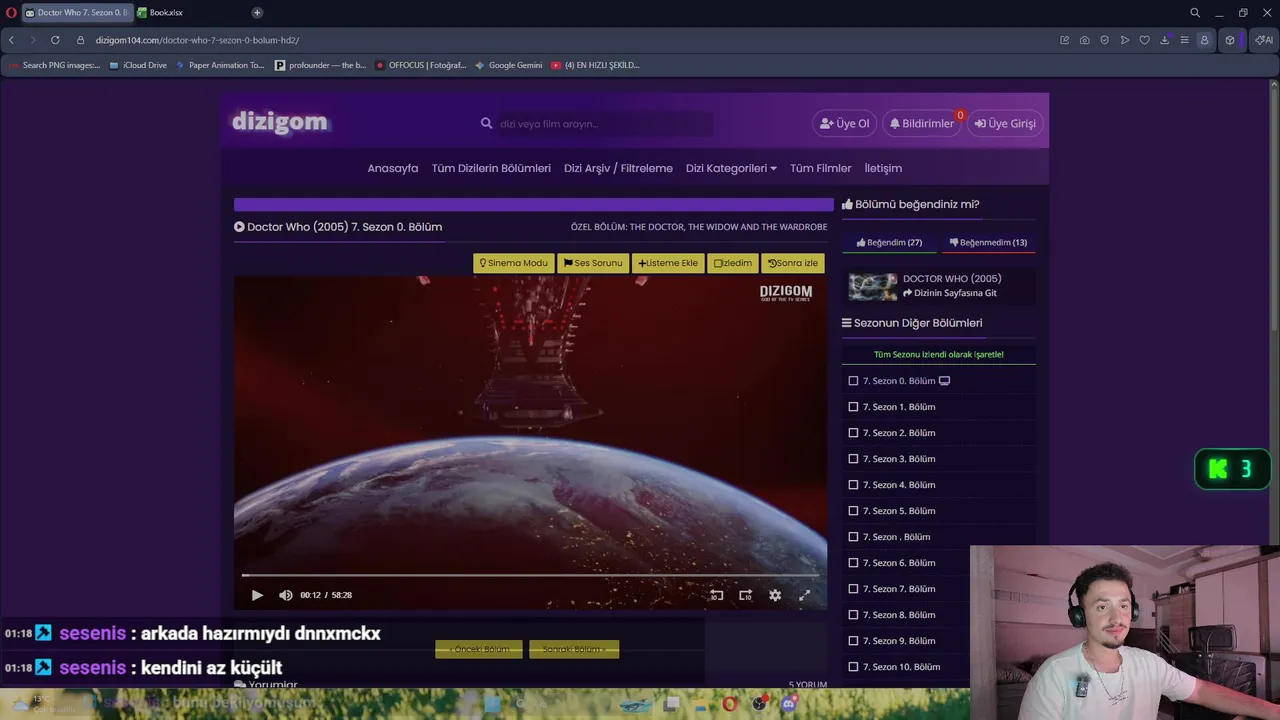Image resolution: width=1280 pixels, height=720 pixels.
Task: Click the Listeme Ekle button
Action: point(668,263)
